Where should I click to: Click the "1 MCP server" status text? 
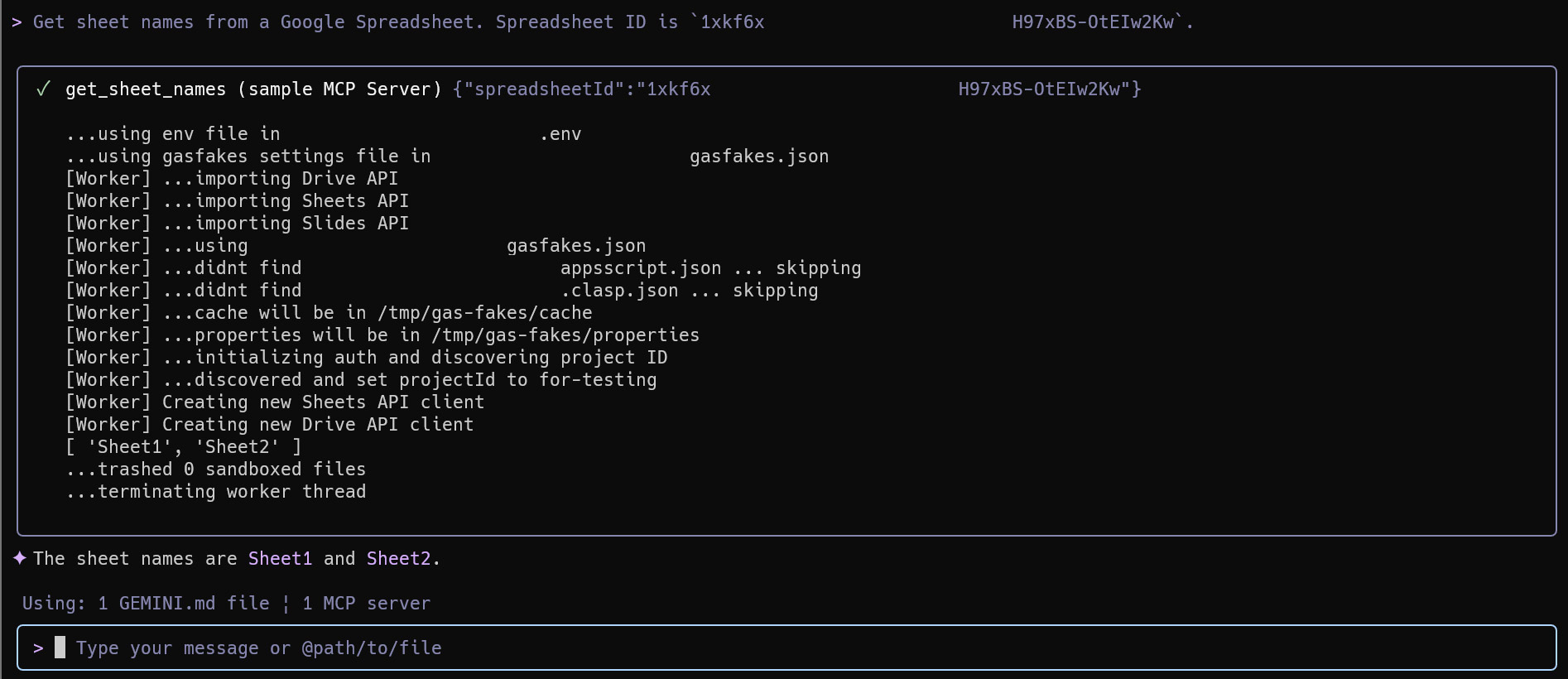[x=366, y=604]
